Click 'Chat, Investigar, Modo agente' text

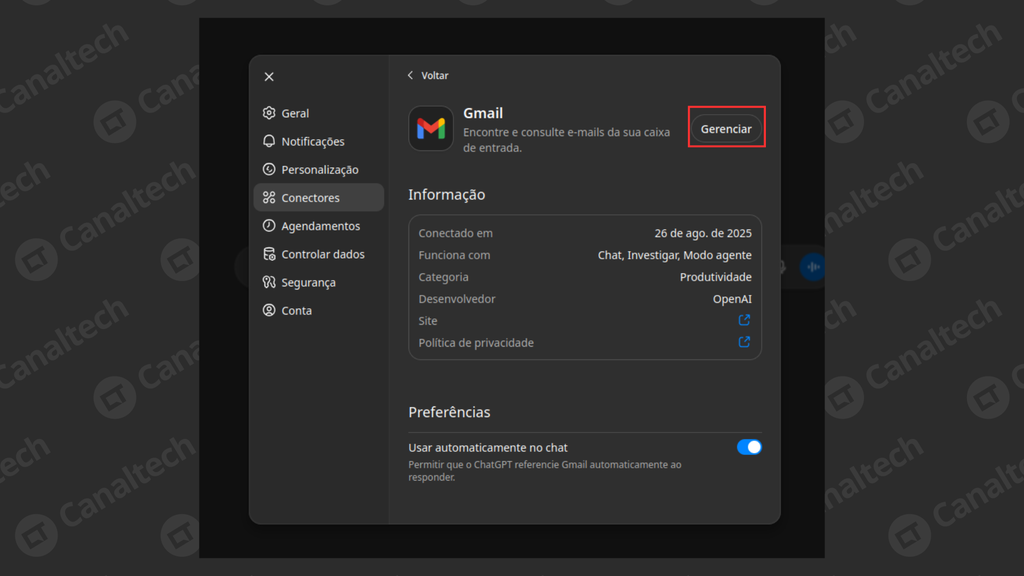[x=675, y=255]
